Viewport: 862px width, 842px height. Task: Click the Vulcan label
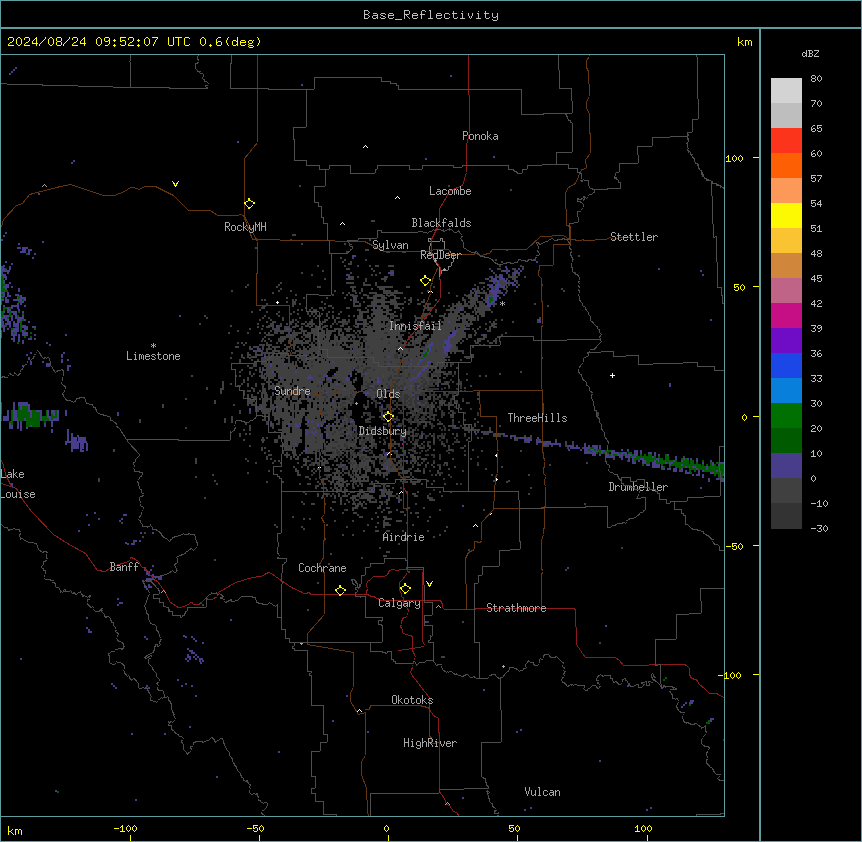[x=543, y=792]
